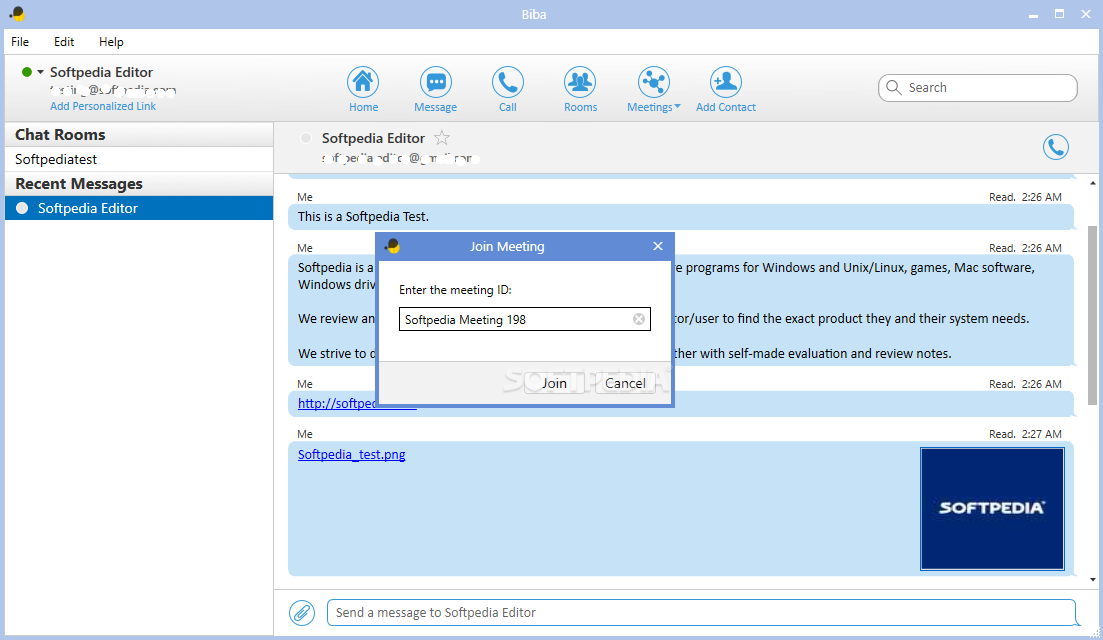This screenshot has width=1103, height=640.
Task: Toggle favorite star for Softpedia Editor
Action: pyautogui.click(x=442, y=138)
